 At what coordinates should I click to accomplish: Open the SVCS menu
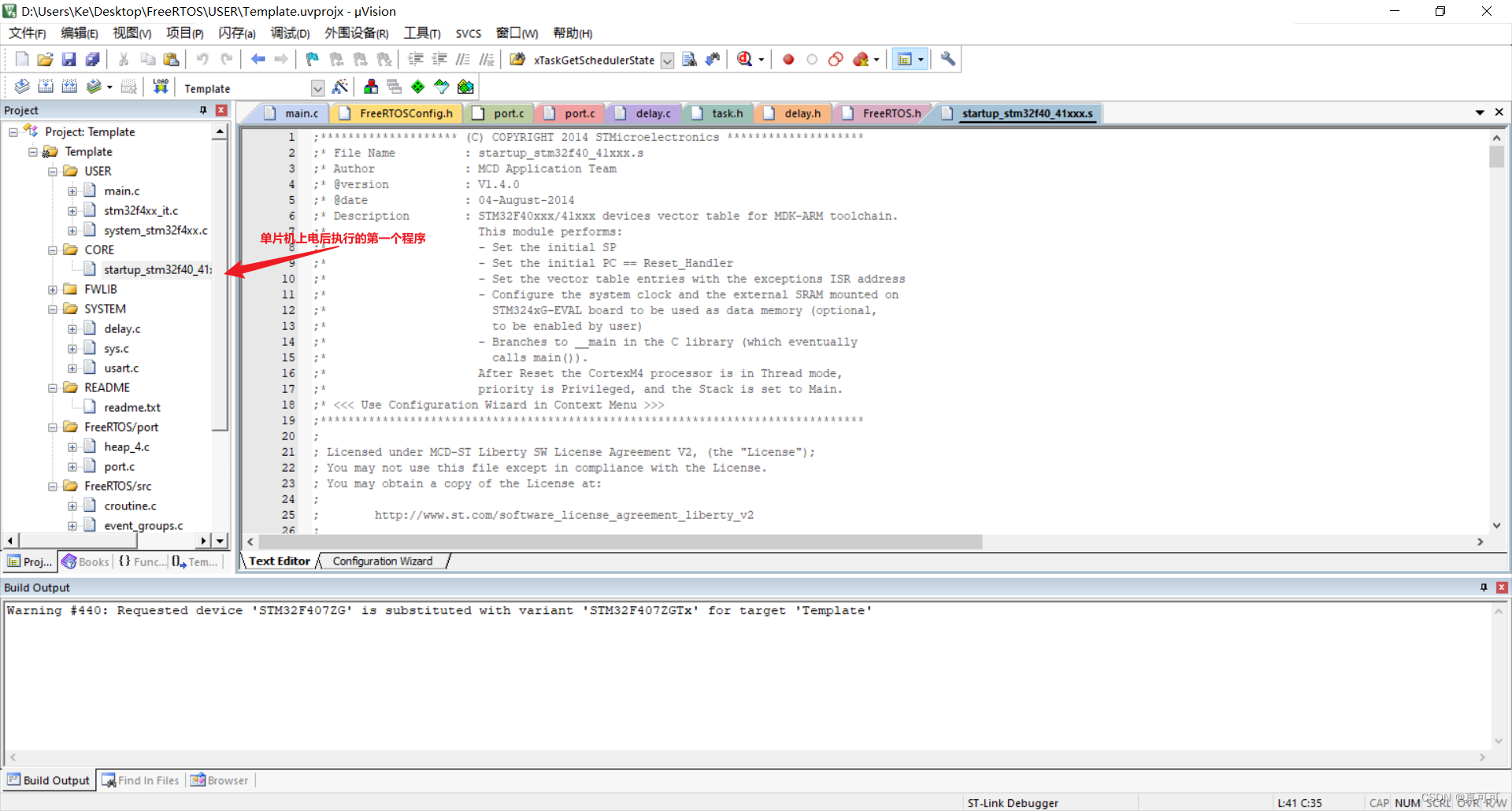[x=469, y=33]
